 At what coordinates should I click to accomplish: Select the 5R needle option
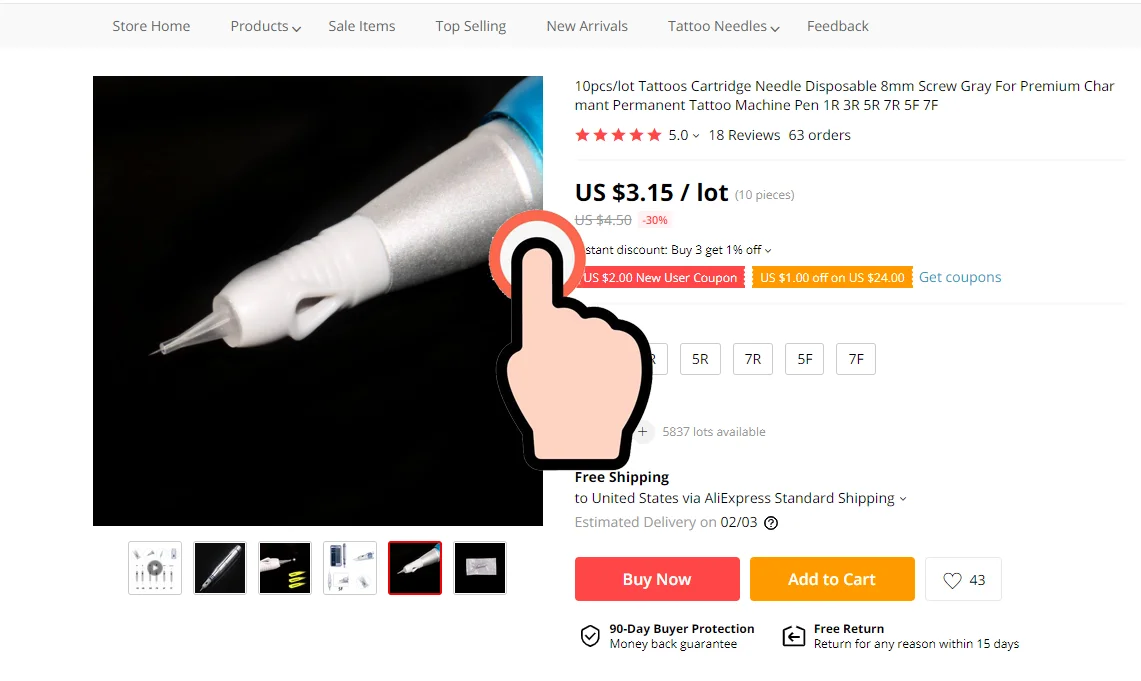tap(700, 359)
